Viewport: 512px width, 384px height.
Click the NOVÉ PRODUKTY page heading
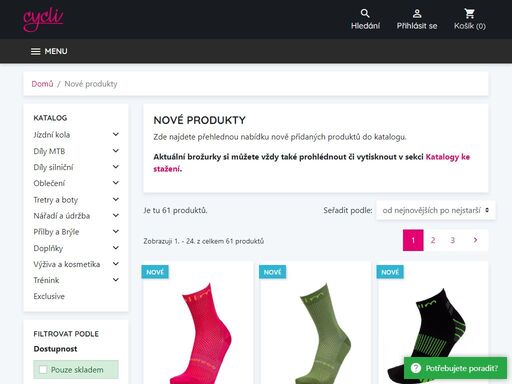coord(199,120)
